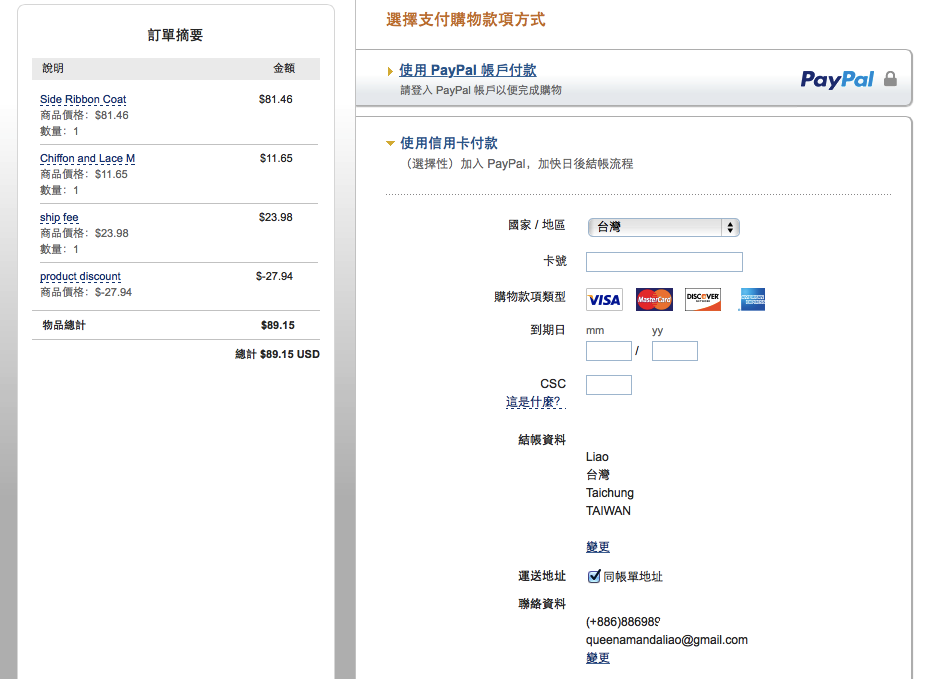Image resolution: width=934 pixels, height=679 pixels.
Task: Open the 國家 / 地區 dropdown showing 台灣
Action: [664, 227]
